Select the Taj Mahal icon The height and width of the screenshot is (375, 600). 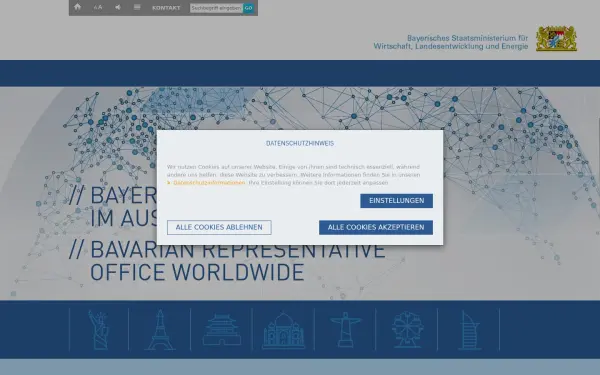tap(284, 330)
